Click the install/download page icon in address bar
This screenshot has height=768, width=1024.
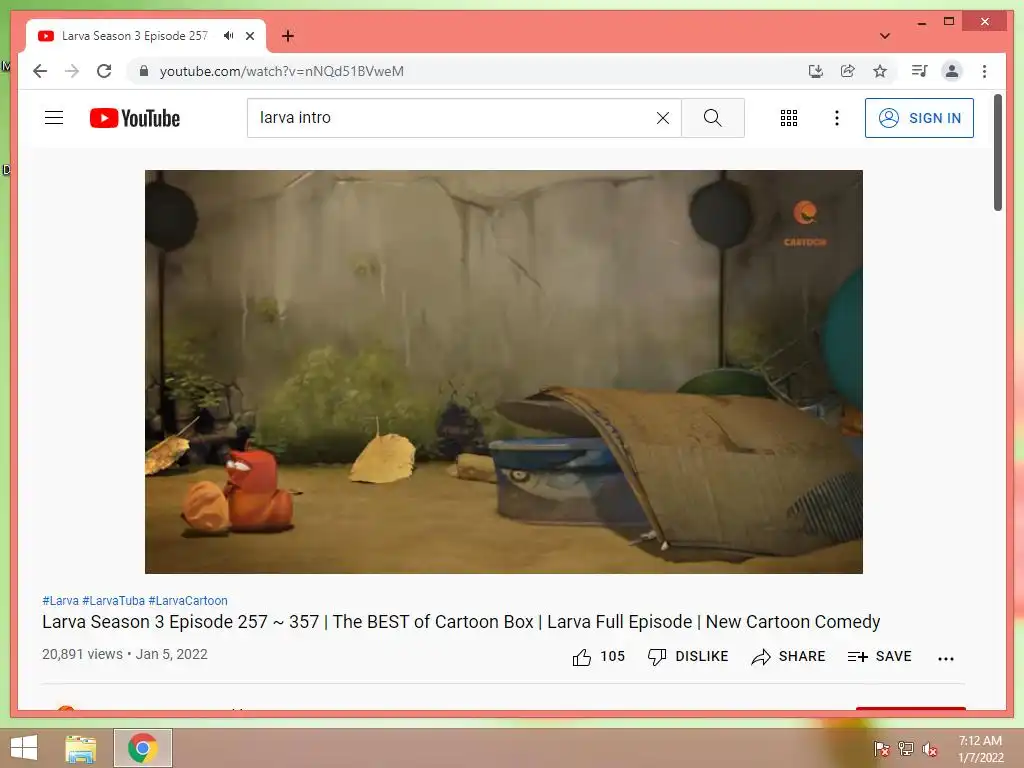(816, 71)
